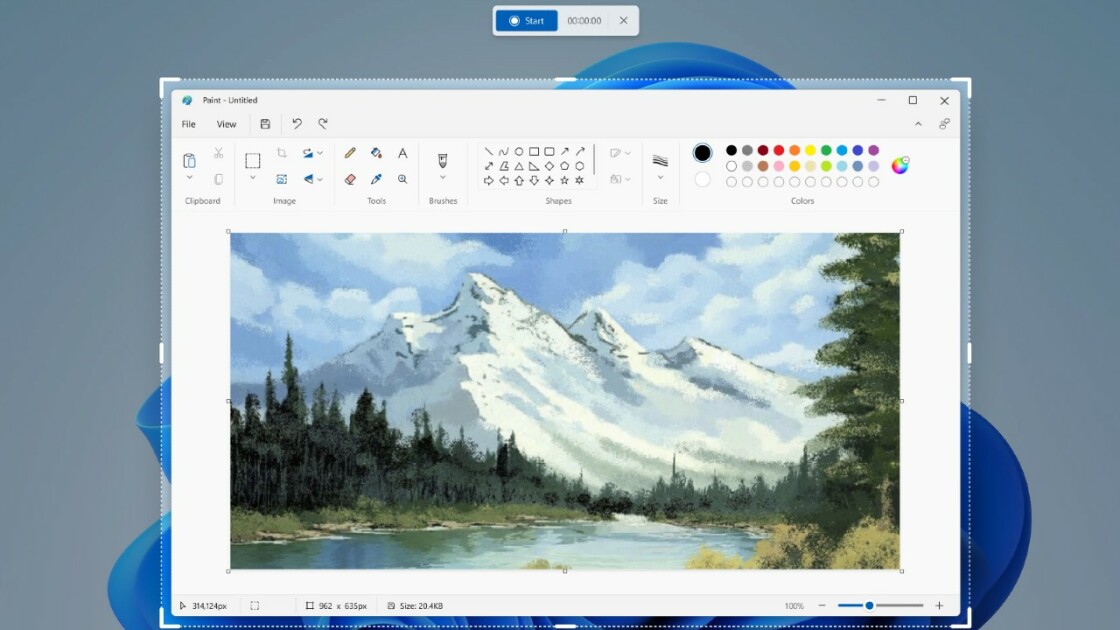Collapse the ribbon with the chevron
The height and width of the screenshot is (630, 1120).
[918, 124]
